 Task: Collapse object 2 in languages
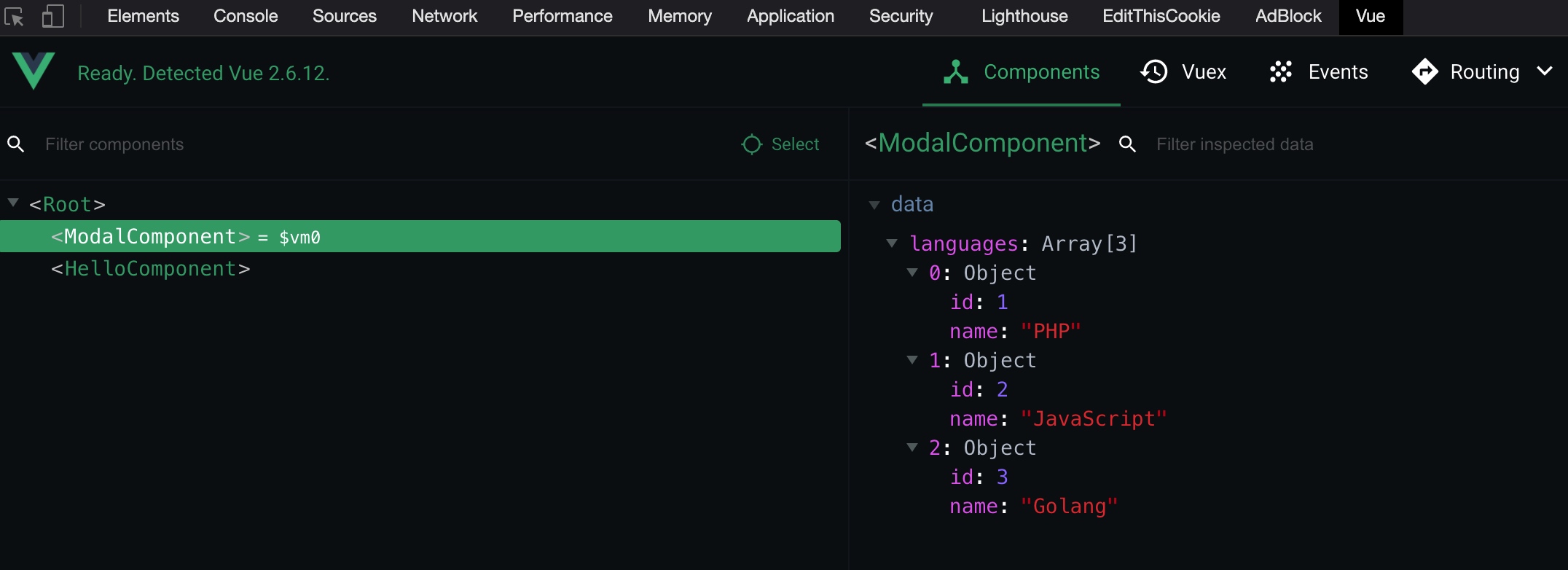click(x=912, y=448)
